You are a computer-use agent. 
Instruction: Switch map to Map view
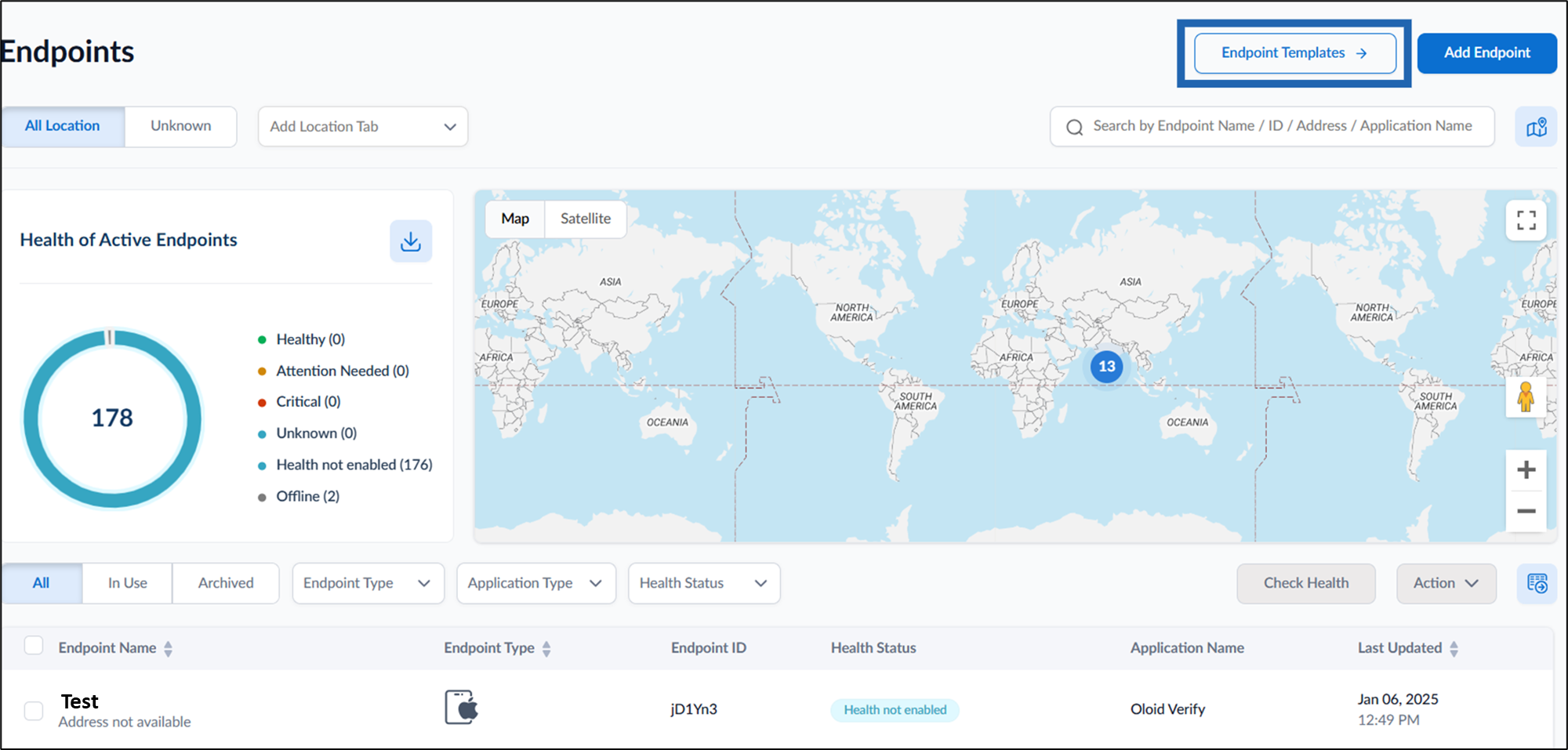(515, 219)
